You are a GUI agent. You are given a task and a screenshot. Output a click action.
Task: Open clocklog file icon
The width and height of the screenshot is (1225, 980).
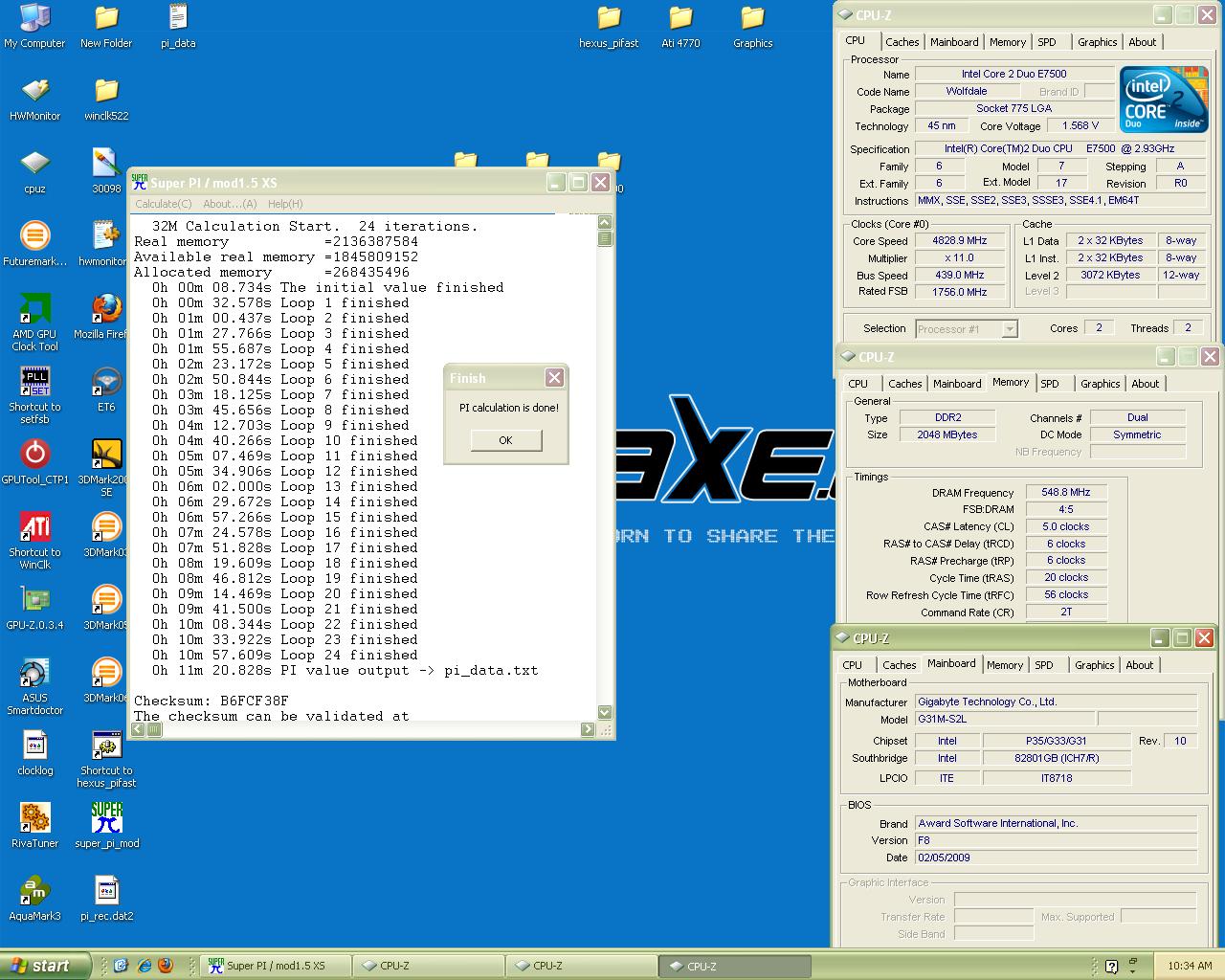[x=34, y=753]
